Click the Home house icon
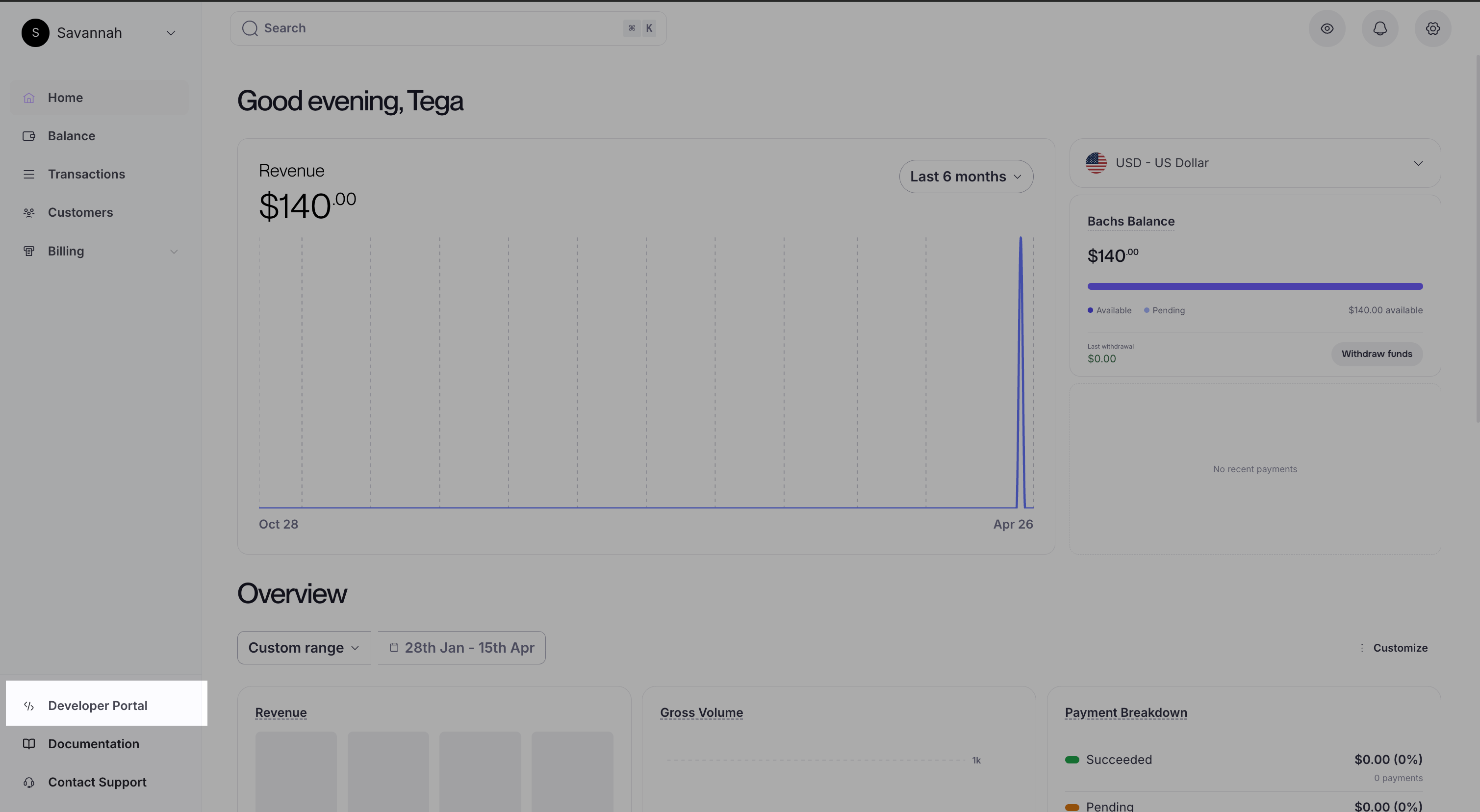This screenshot has width=1480, height=812. coord(29,98)
